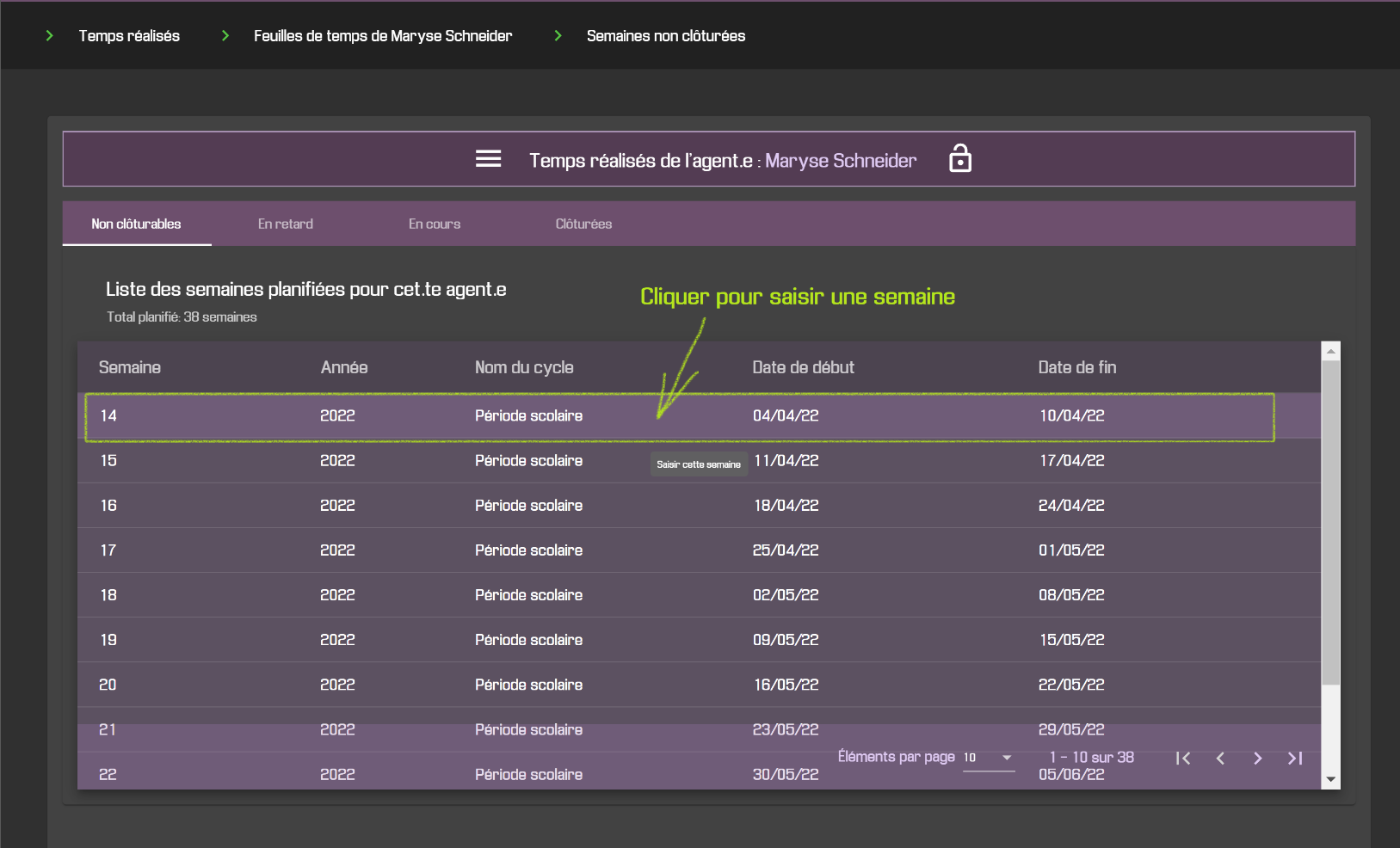
Task: Open the Éléments par page dropdown
Action: (x=989, y=758)
